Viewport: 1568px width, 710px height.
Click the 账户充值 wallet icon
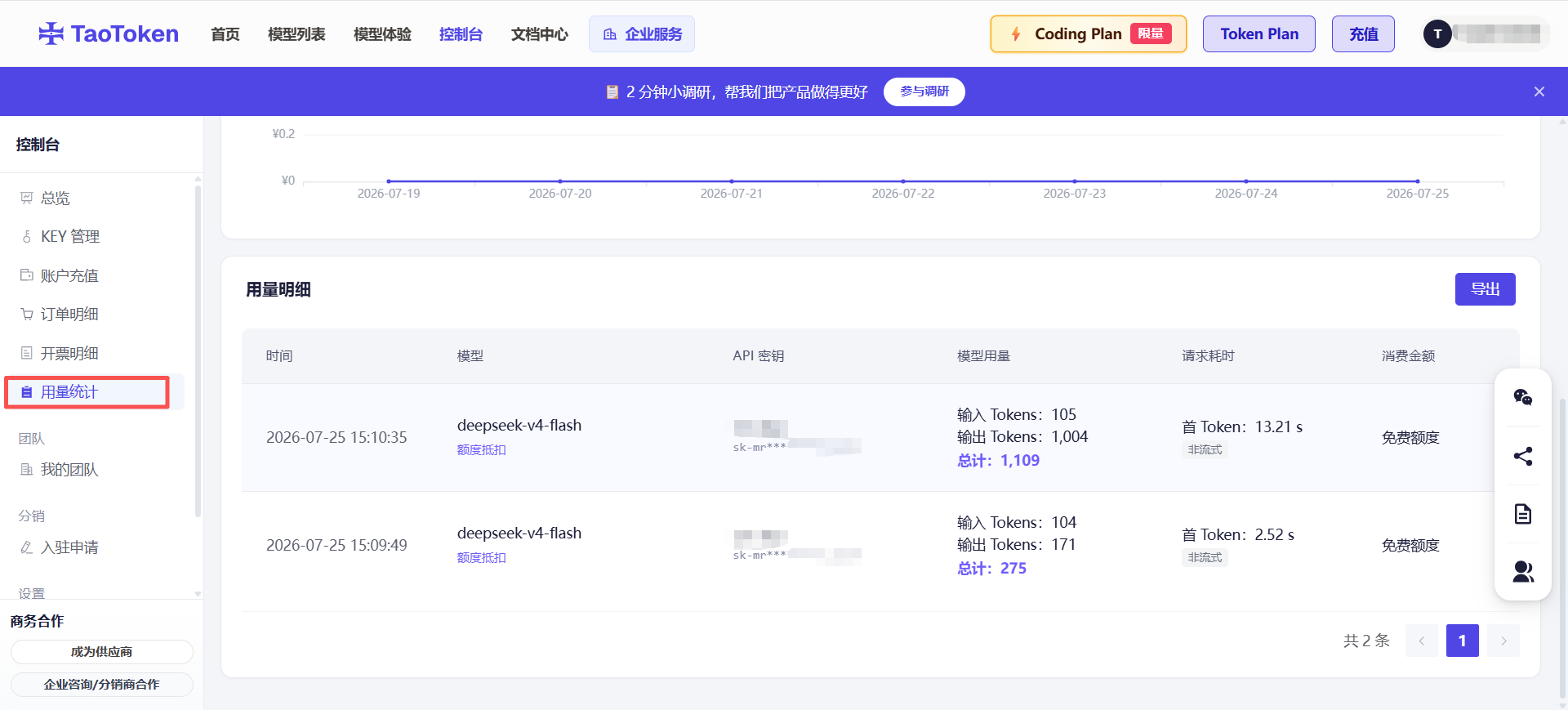pos(26,275)
